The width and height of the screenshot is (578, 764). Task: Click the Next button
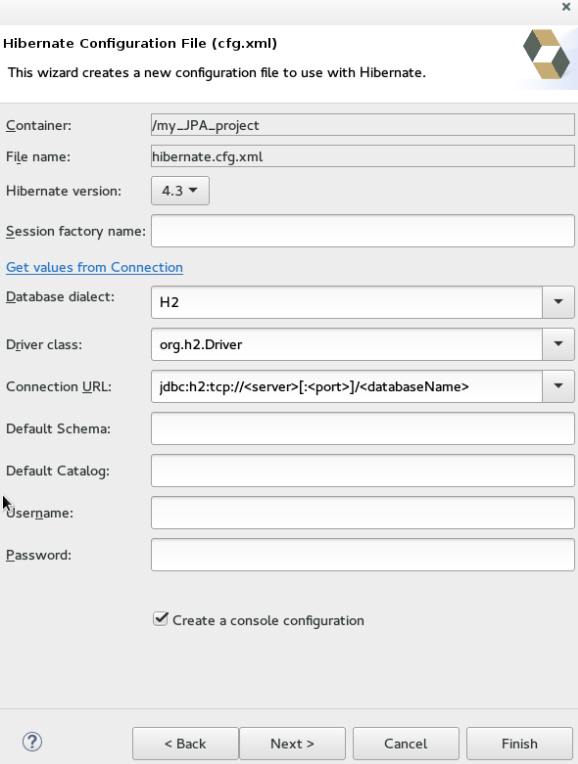click(x=292, y=744)
